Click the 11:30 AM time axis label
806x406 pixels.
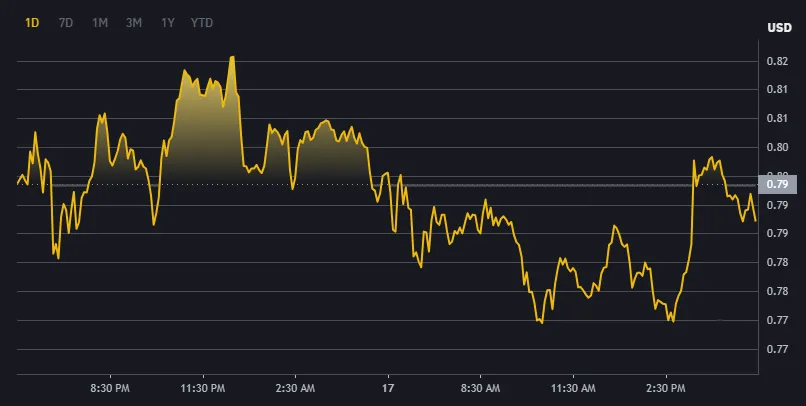coord(574,388)
